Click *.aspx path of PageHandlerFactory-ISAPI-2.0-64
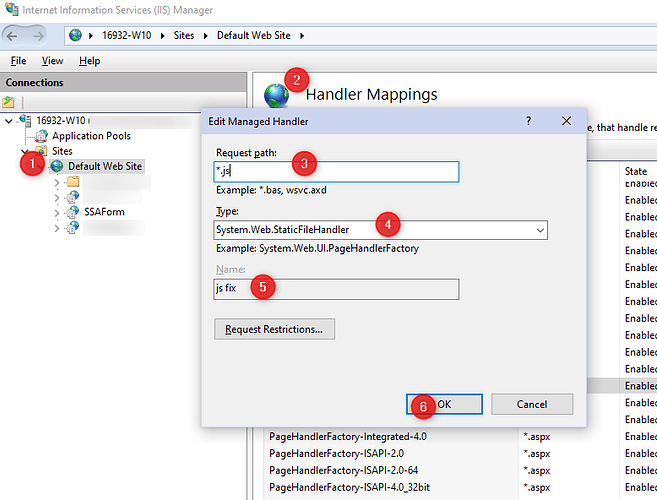Image resolution: width=657 pixels, height=500 pixels. pos(537,471)
